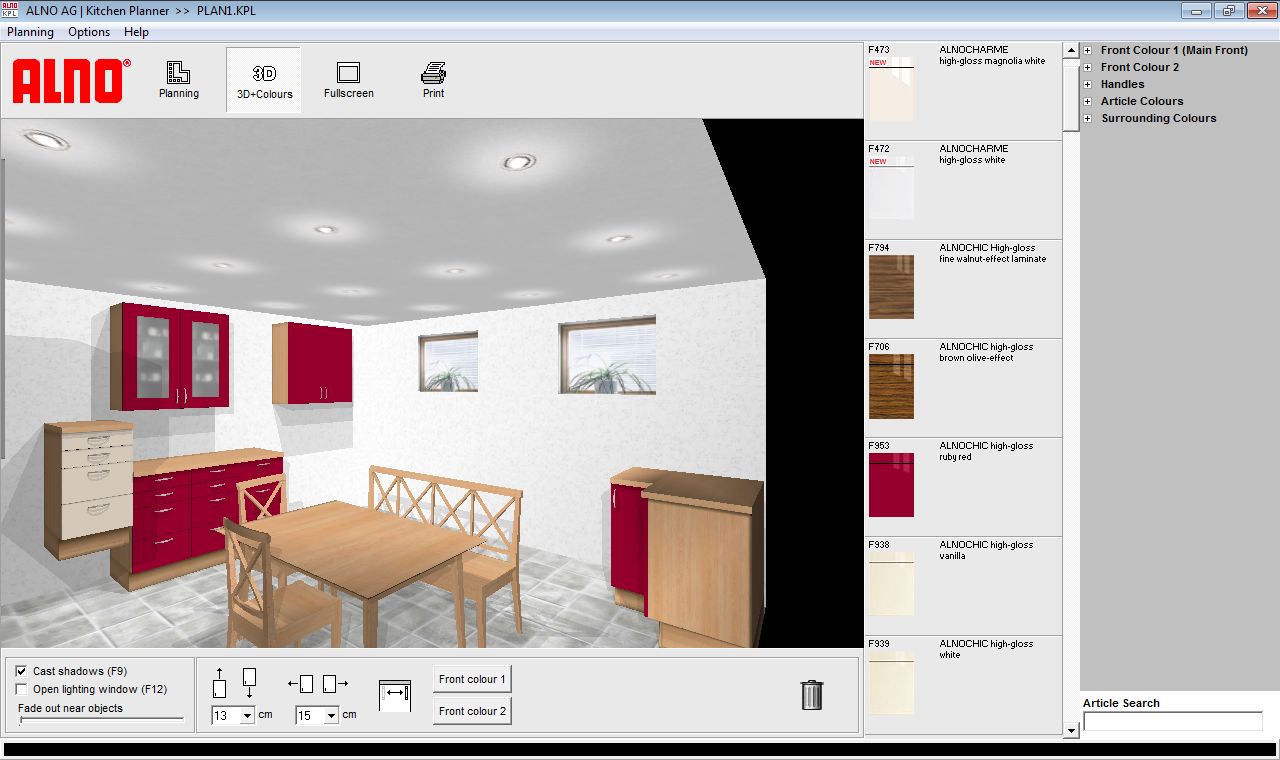Click the ALNO logo
Image resolution: width=1280 pixels, height=760 pixels.
[71, 81]
